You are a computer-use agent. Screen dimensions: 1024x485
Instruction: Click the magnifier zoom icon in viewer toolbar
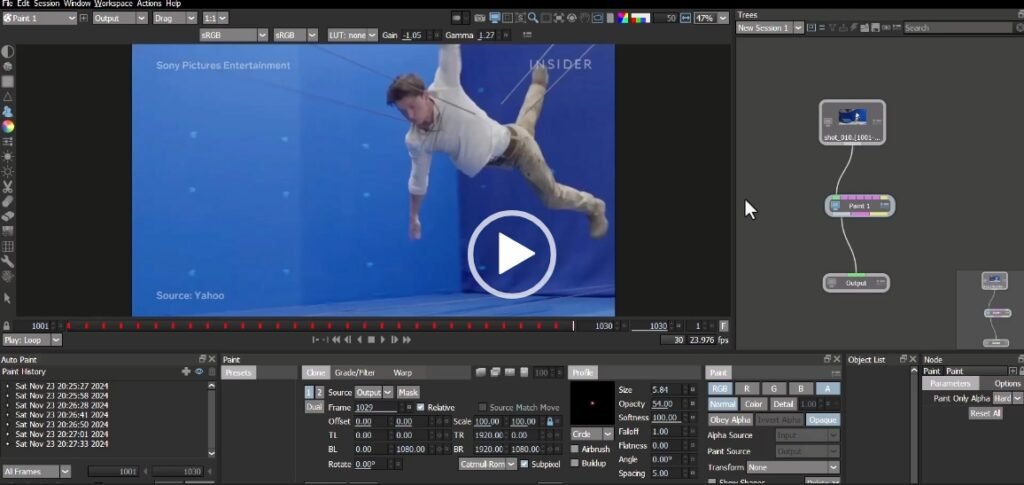[x=533, y=18]
